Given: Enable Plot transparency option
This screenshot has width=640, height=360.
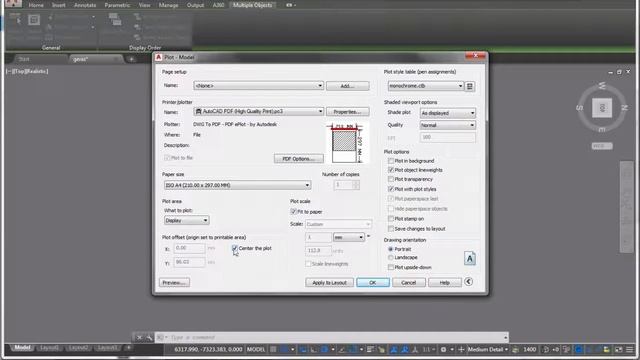Looking at the screenshot, I should coord(391,179).
